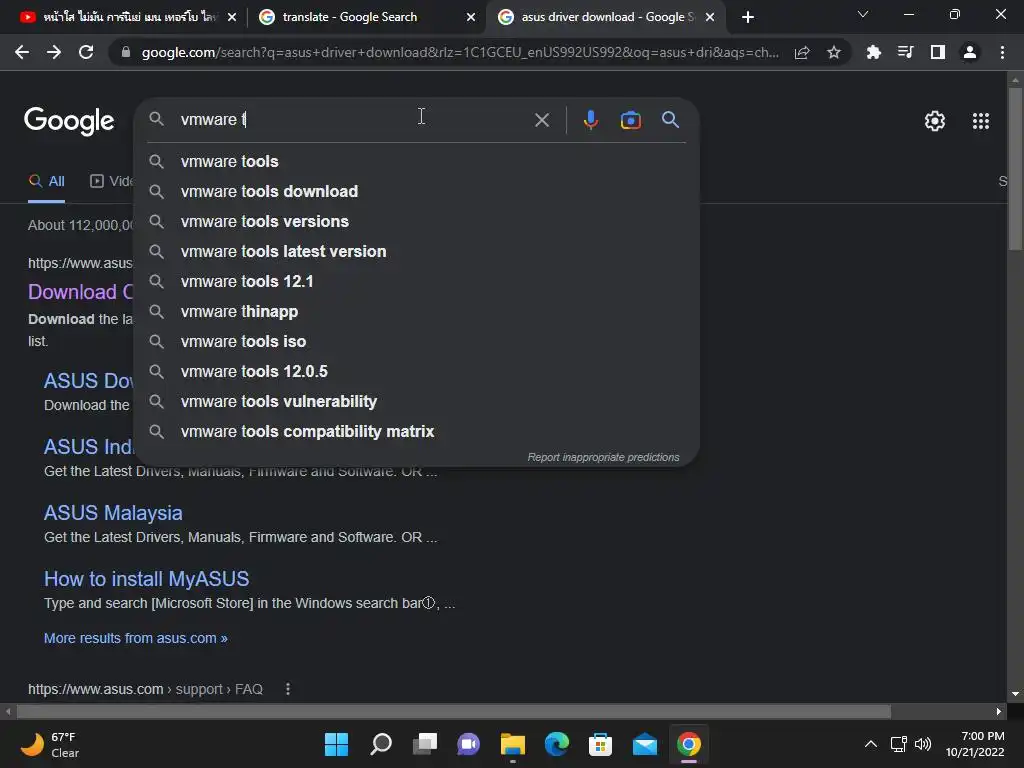The width and height of the screenshot is (1024, 768).
Task: Search by image with camera icon
Action: pos(631,120)
